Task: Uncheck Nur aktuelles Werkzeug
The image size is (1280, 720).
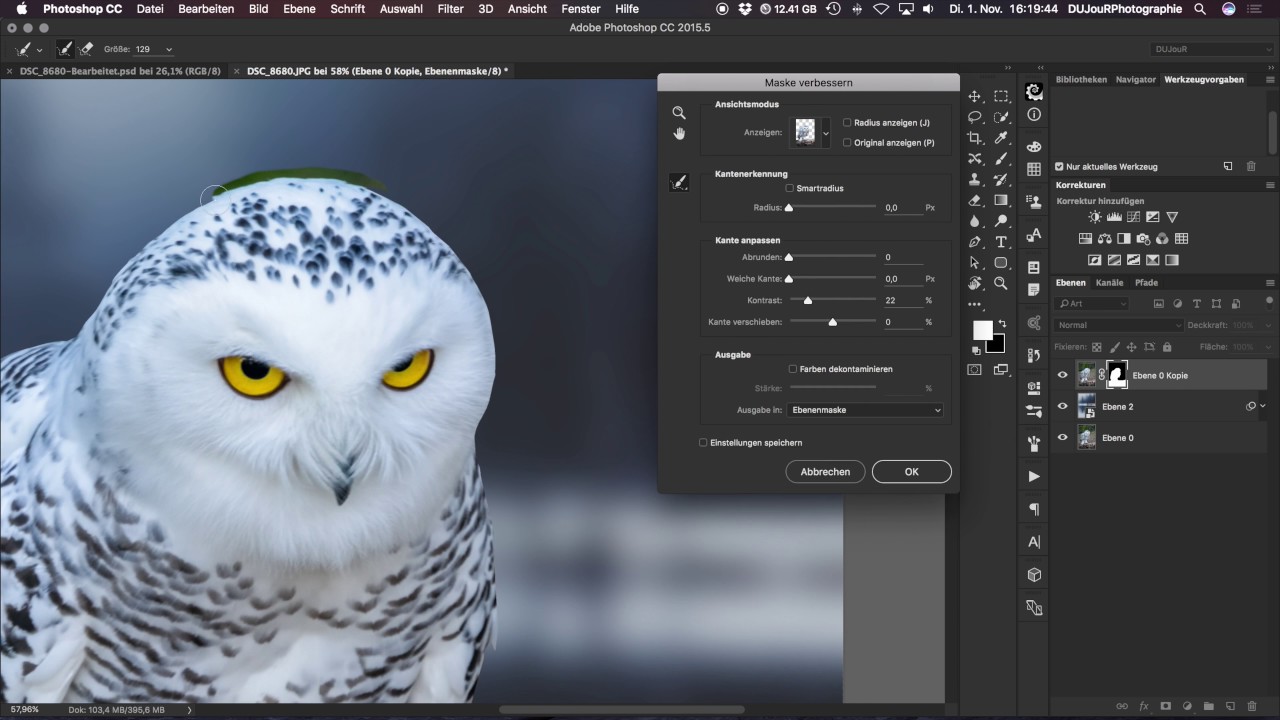Action: (1060, 167)
